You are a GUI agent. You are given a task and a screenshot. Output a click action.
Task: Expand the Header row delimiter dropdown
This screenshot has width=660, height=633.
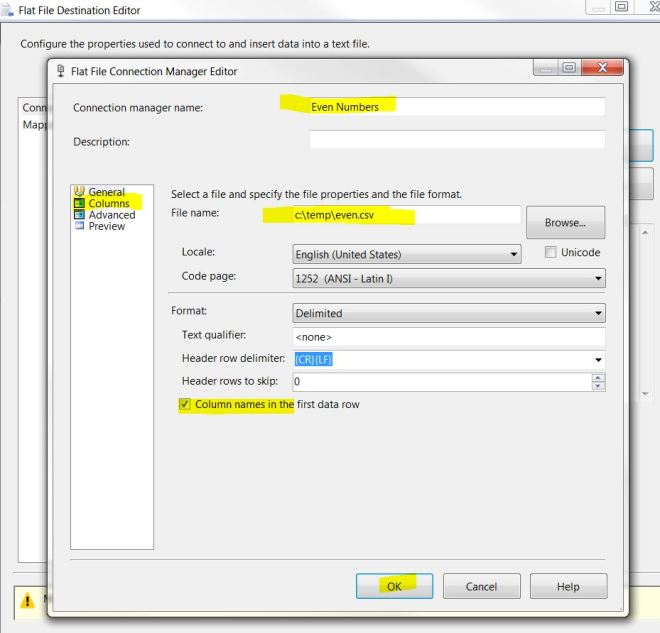(x=598, y=359)
